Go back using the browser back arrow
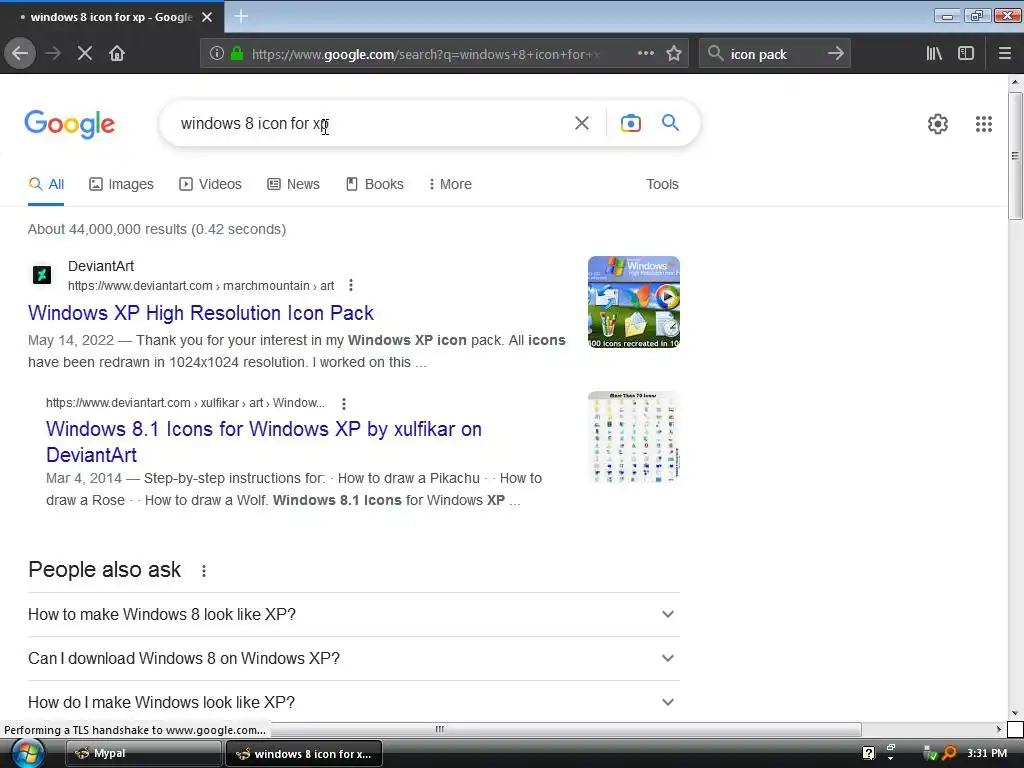Image resolution: width=1024 pixels, height=768 pixels. 20,54
